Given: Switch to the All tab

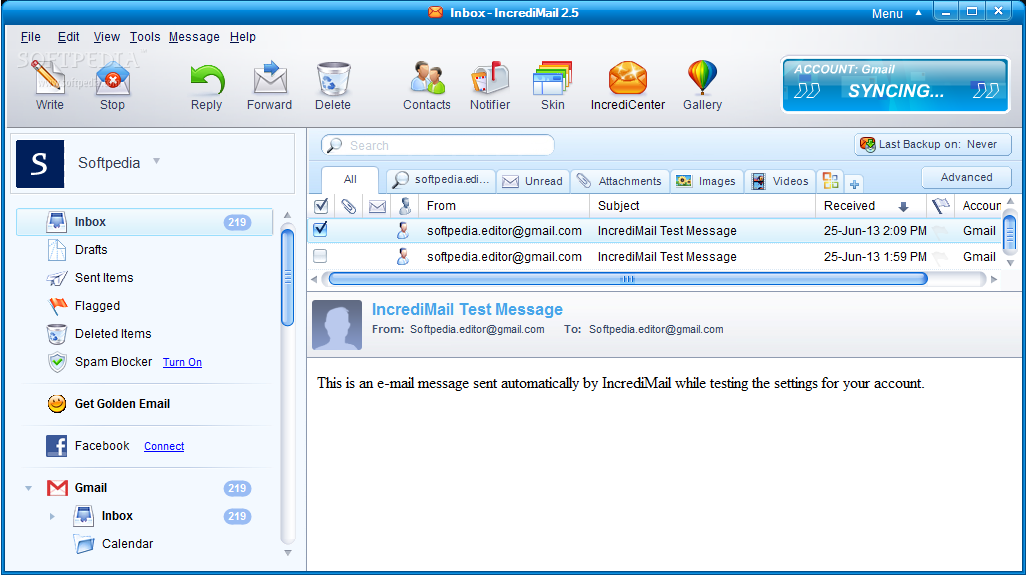Looking at the screenshot, I should click(x=350, y=180).
